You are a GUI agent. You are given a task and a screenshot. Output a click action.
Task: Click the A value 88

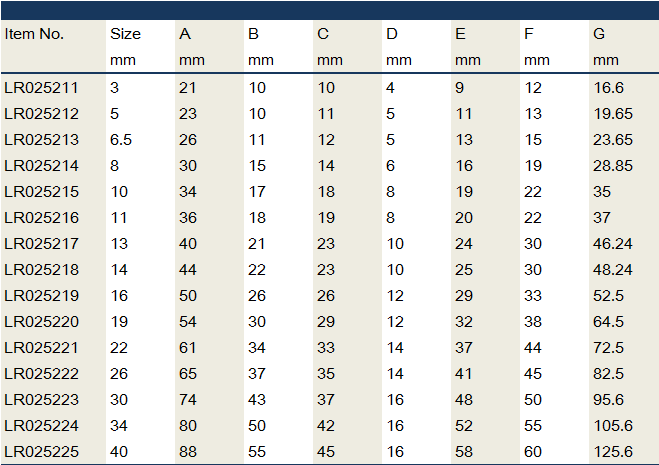[x=187, y=452]
